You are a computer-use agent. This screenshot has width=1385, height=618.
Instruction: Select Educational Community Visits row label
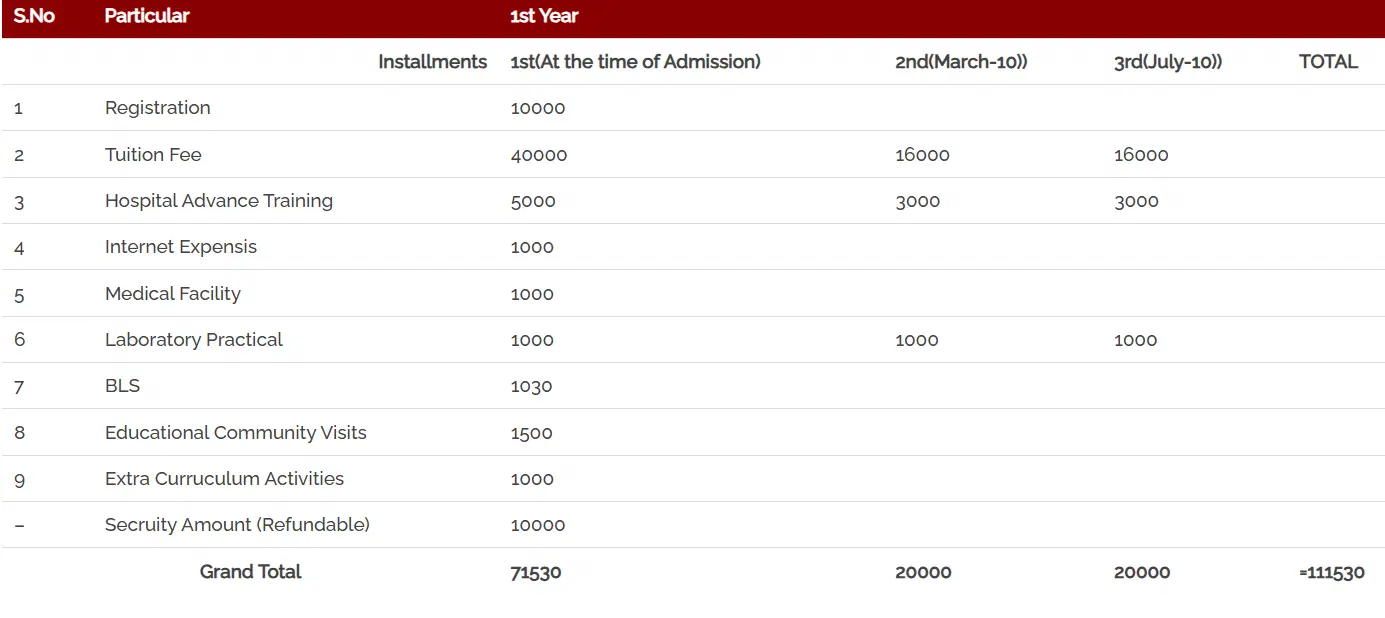pyautogui.click(x=236, y=433)
